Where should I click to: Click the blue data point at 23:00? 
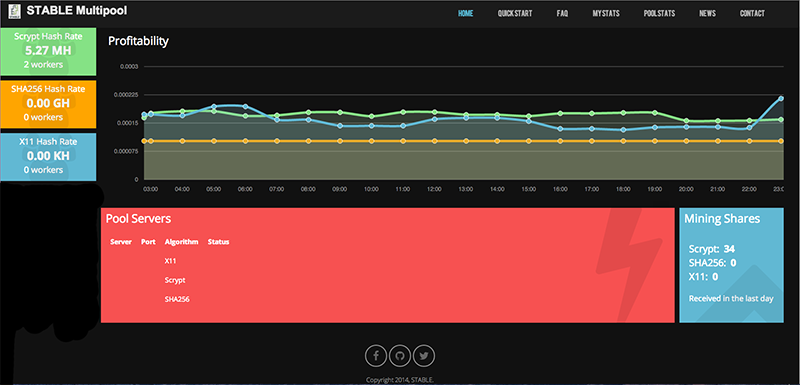781,98
